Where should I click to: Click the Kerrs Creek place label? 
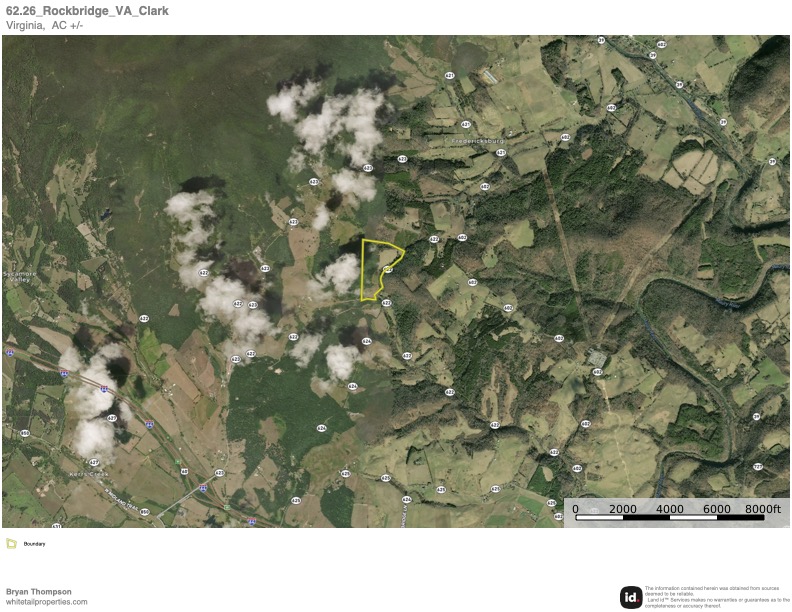tap(89, 474)
